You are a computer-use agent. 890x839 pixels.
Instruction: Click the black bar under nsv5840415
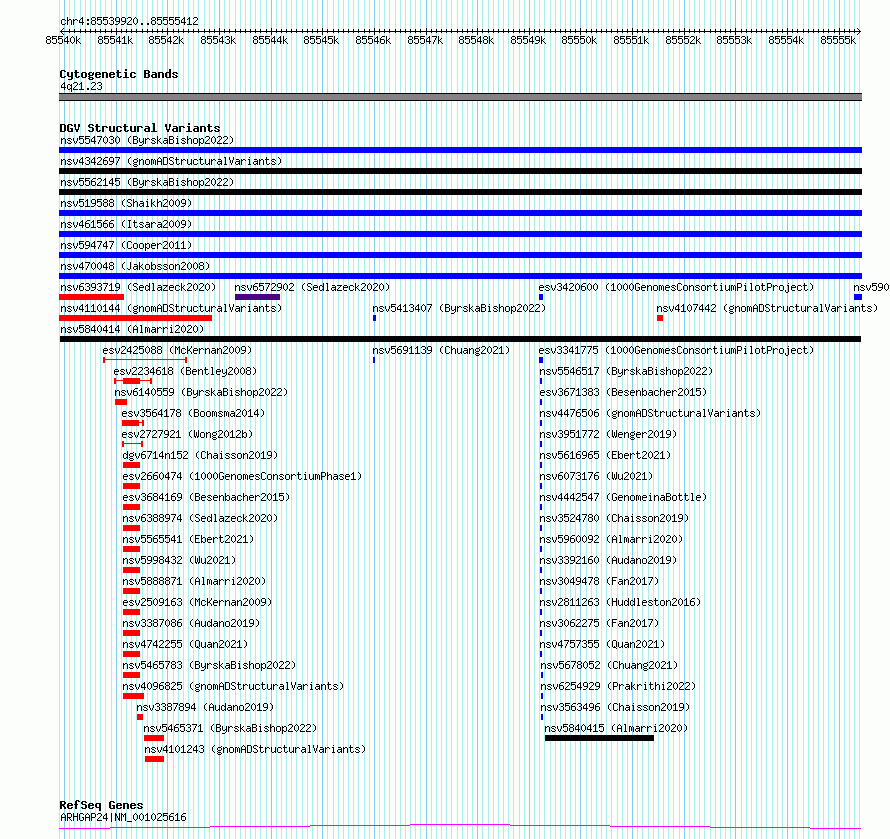click(x=599, y=738)
